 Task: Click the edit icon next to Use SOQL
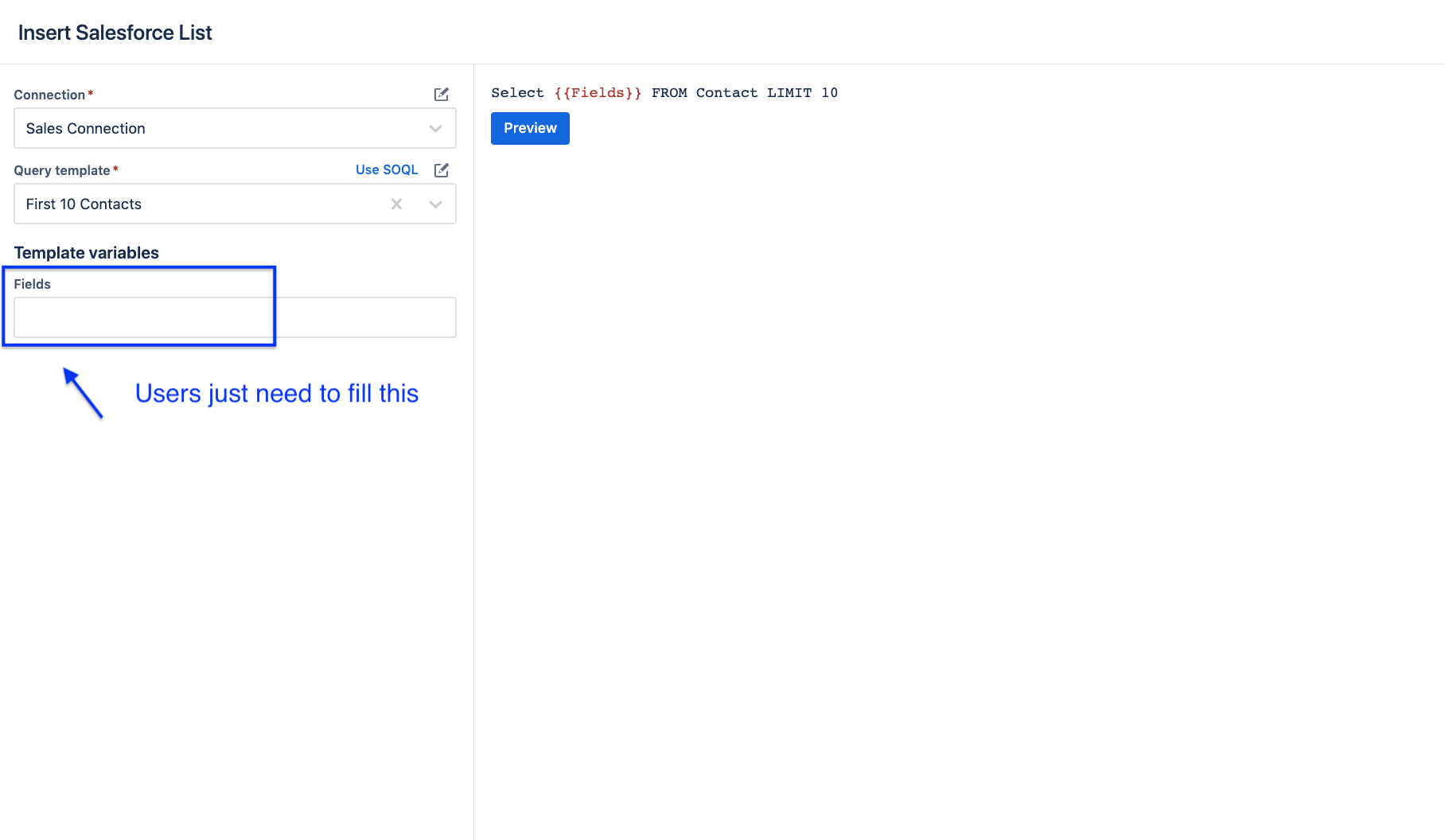coord(442,170)
